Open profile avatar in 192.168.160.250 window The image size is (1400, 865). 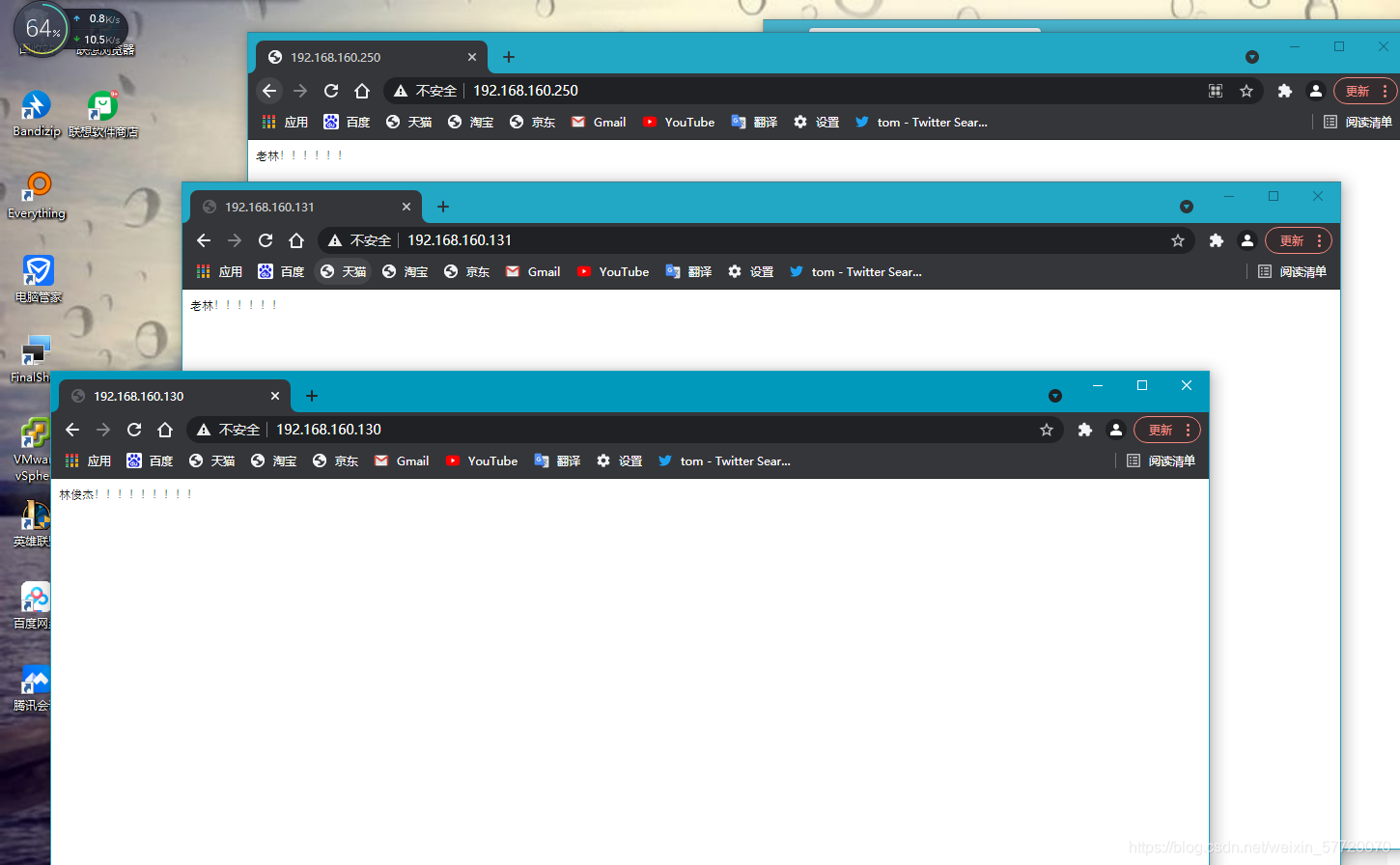coord(1315,91)
